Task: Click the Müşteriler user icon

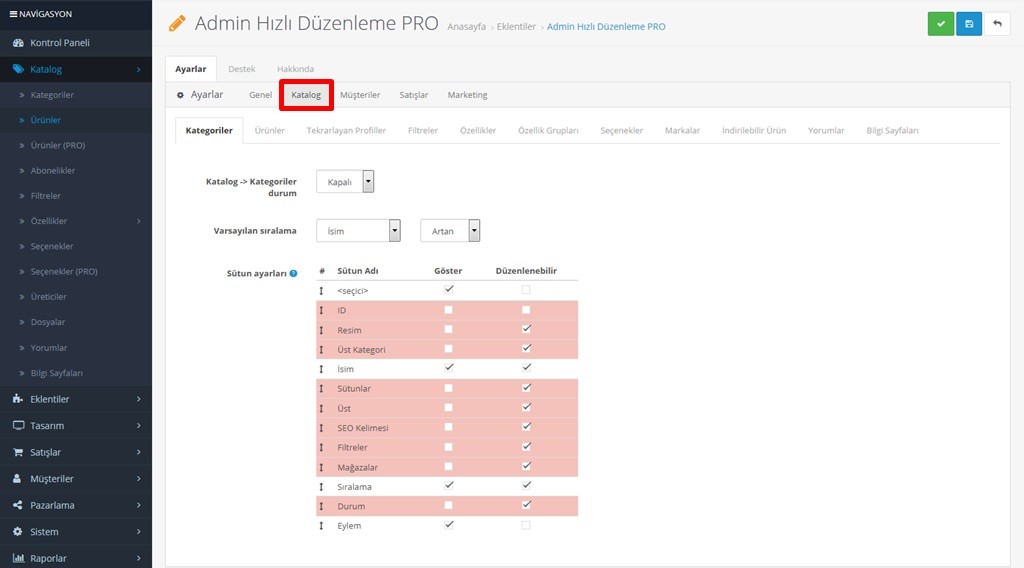Action: point(17,479)
